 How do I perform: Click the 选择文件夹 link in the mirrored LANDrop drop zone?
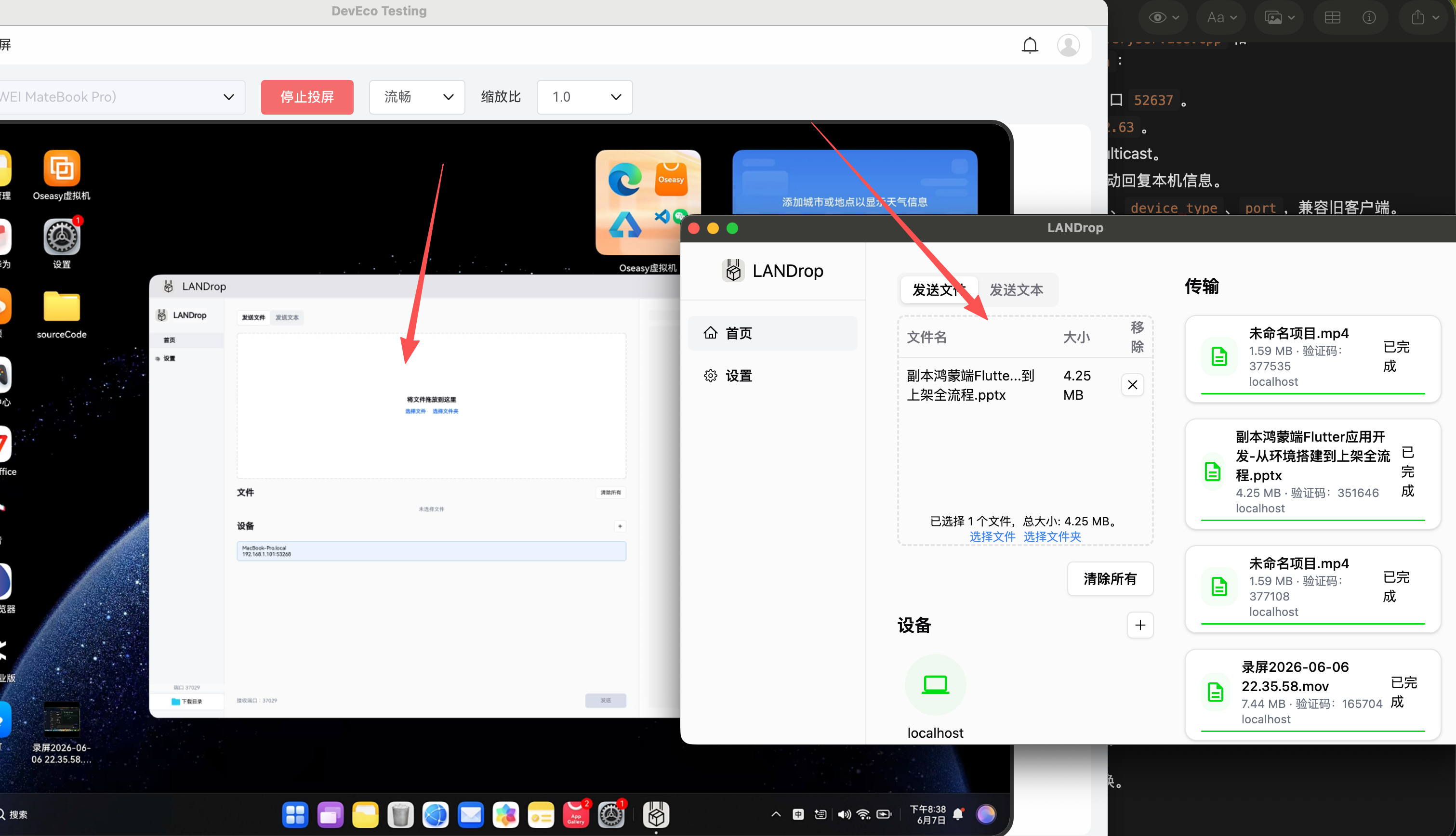point(445,411)
